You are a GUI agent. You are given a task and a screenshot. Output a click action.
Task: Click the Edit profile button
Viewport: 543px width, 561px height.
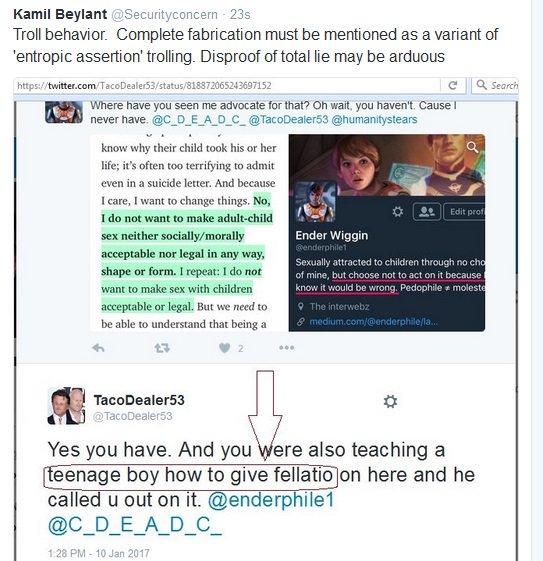click(464, 212)
